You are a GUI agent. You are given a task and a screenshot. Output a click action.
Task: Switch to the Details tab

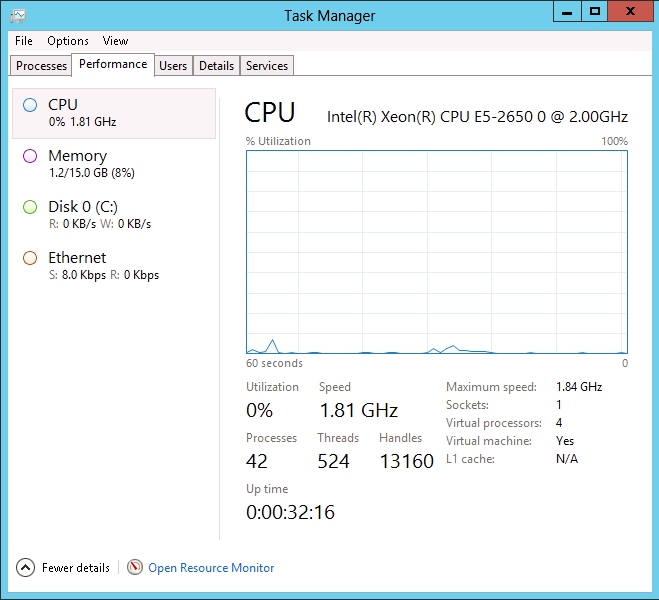216,66
